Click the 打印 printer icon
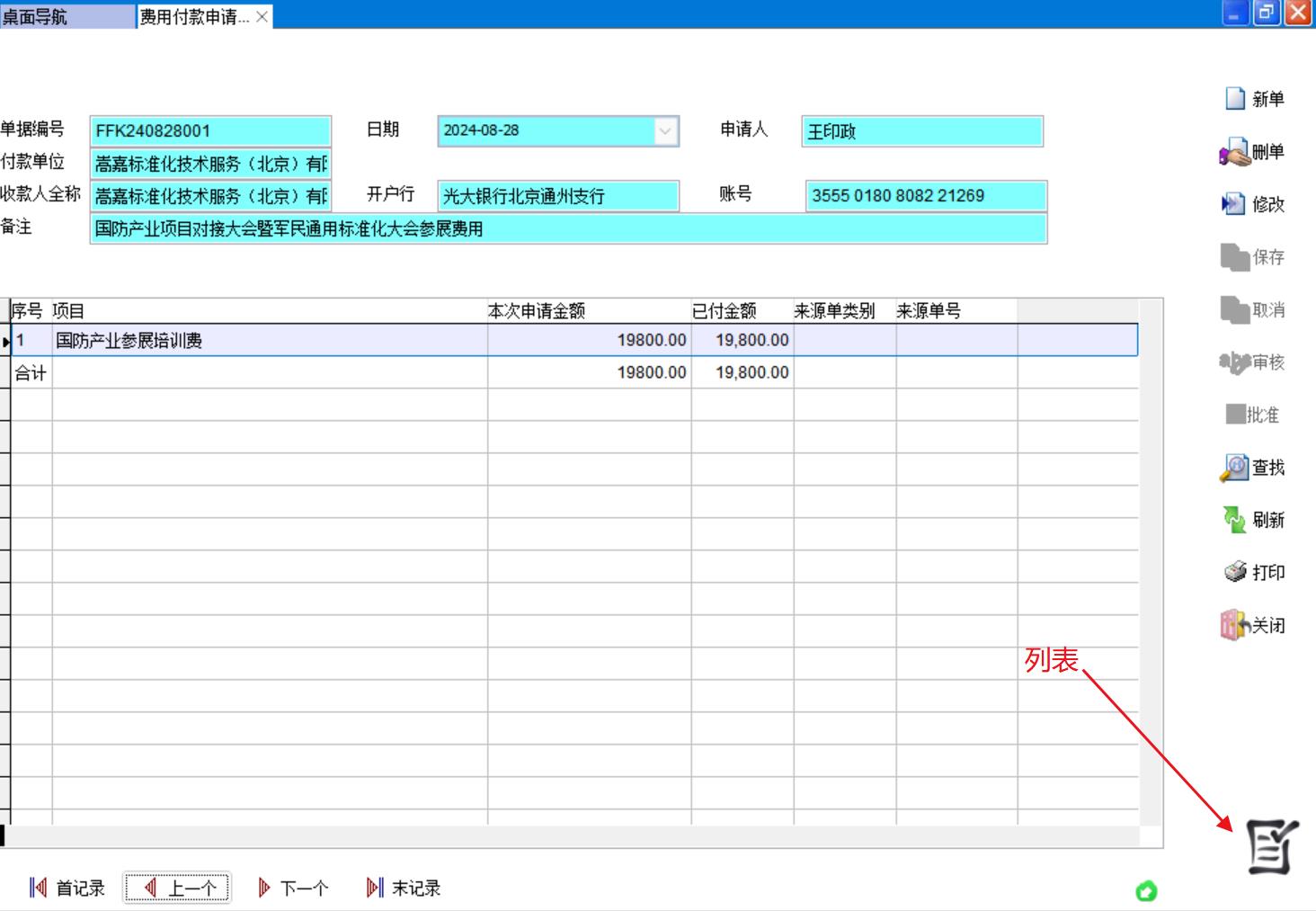This screenshot has width=1316, height=911. pos(1235,572)
